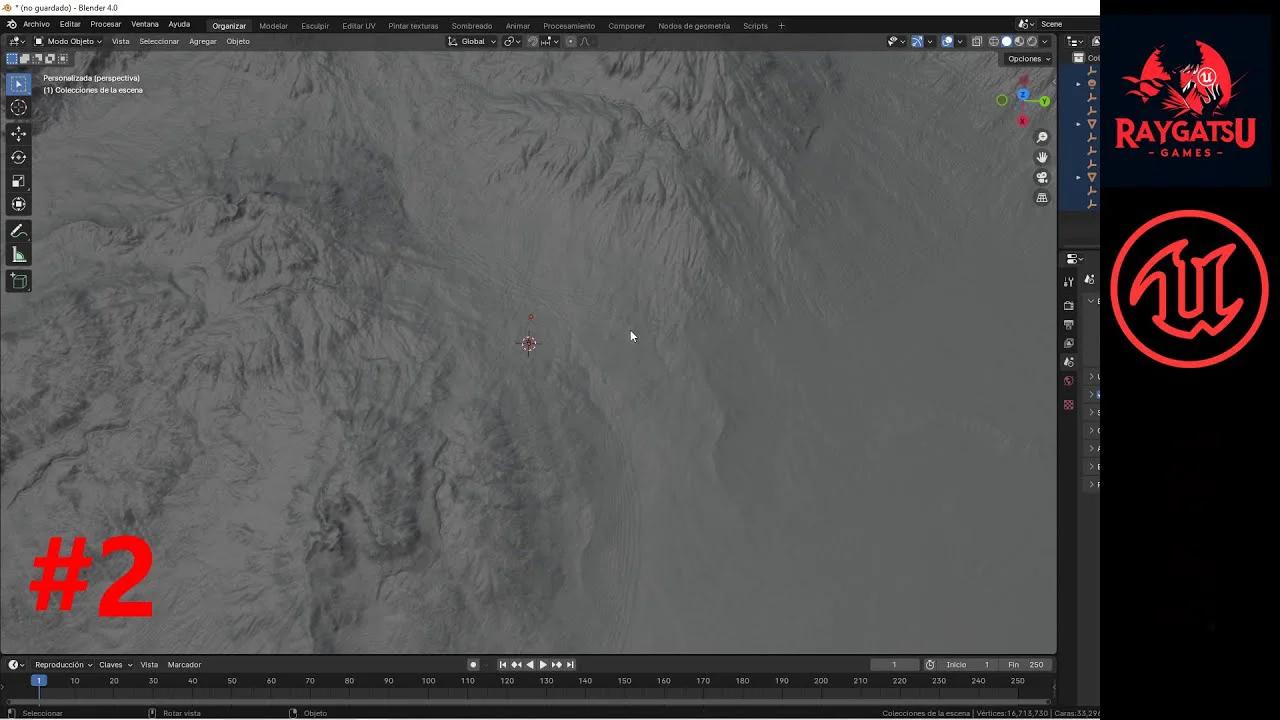
Task: Toggle viewport overlays display
Action: point(947,41)
